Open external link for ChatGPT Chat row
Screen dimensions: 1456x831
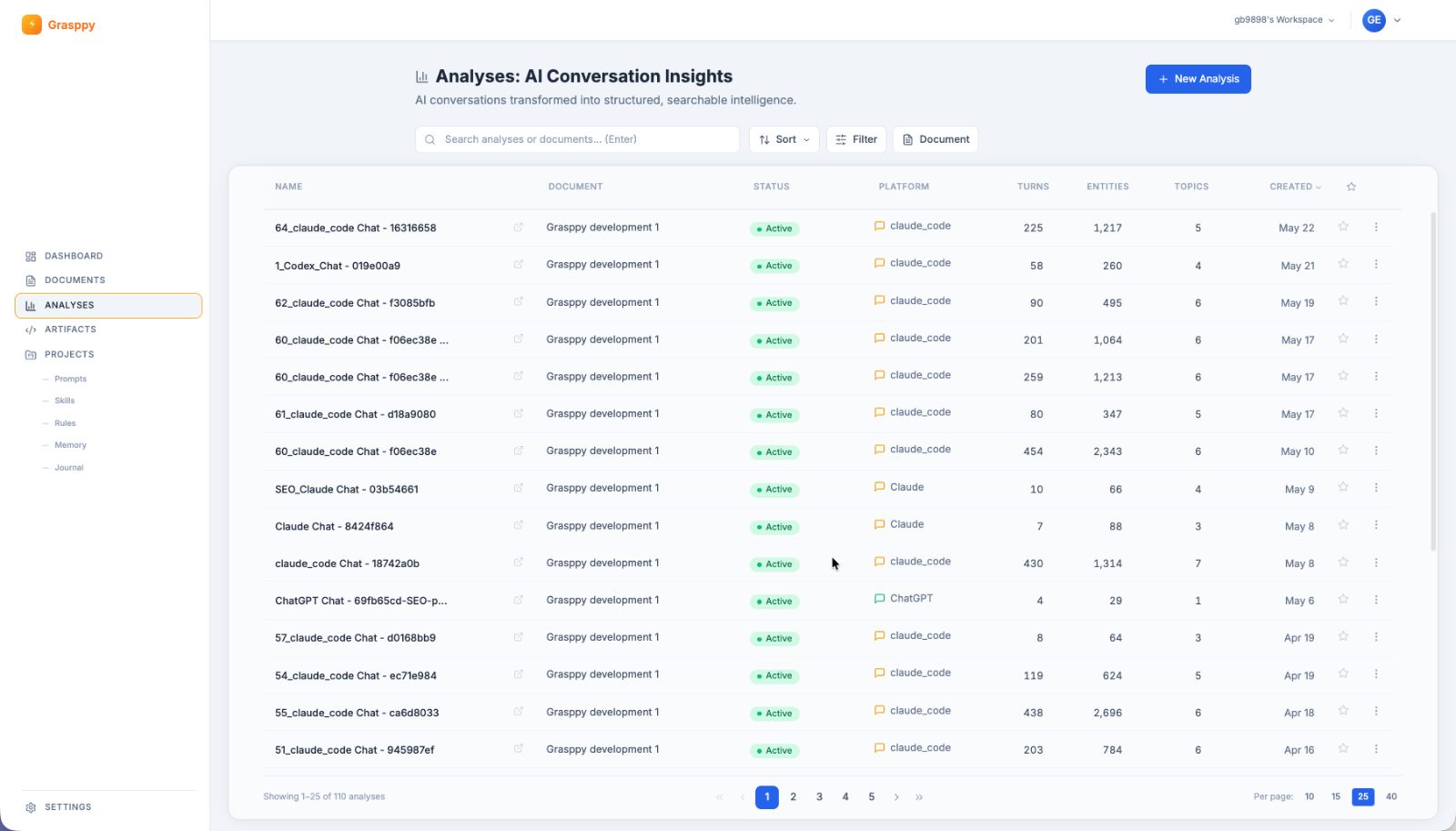(x=519, y=601)
